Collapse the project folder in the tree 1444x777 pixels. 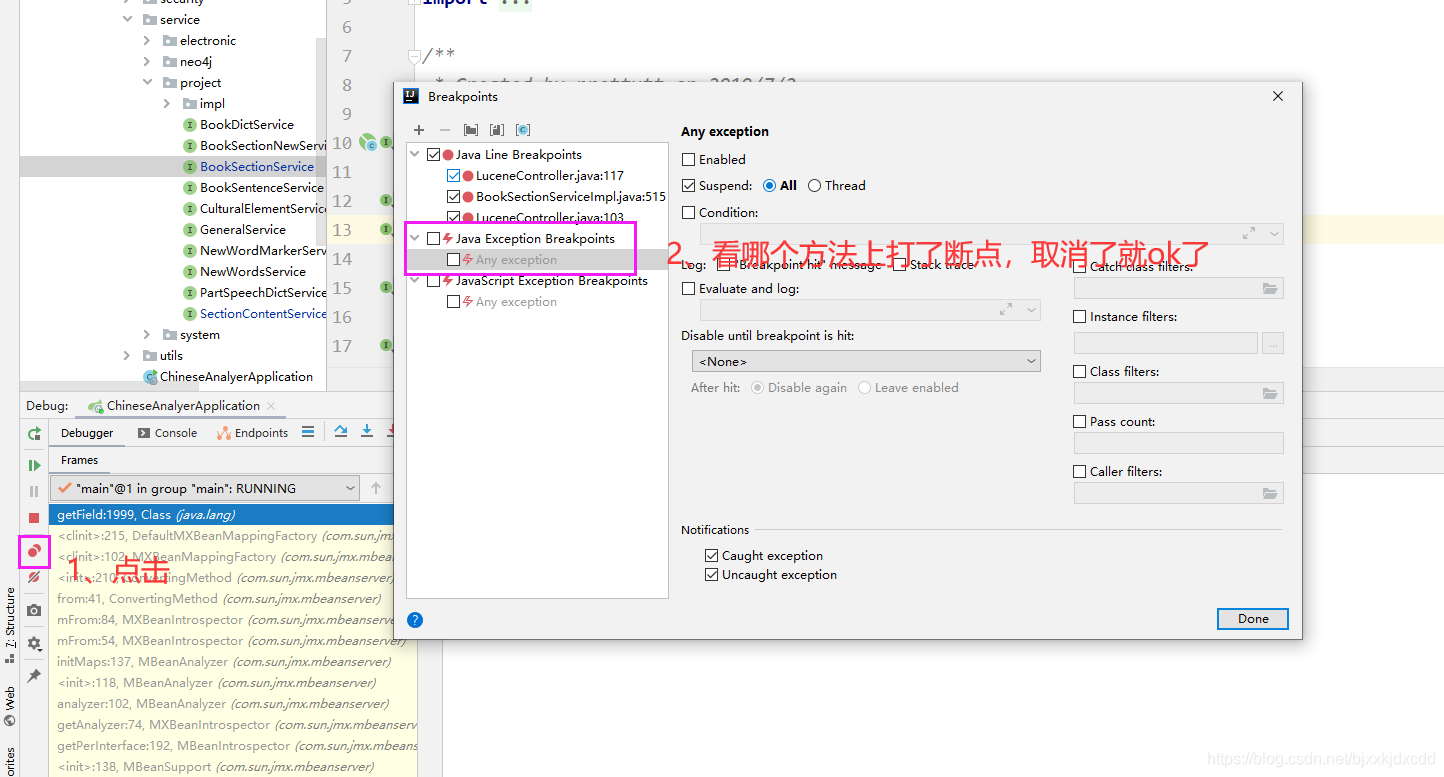[147, 82]
